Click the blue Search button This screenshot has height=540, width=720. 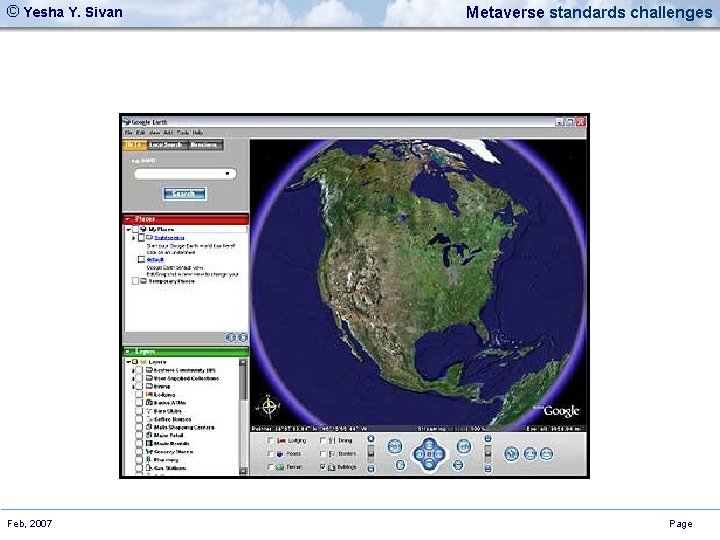(x=184, y=194)
